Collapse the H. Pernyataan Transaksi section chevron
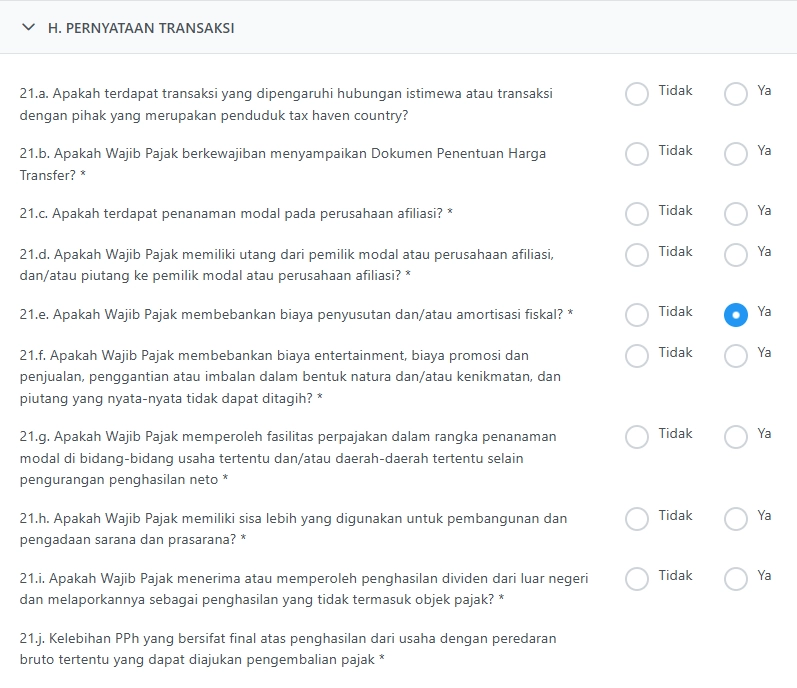797x688 pixels. click(x=27, y=28)
